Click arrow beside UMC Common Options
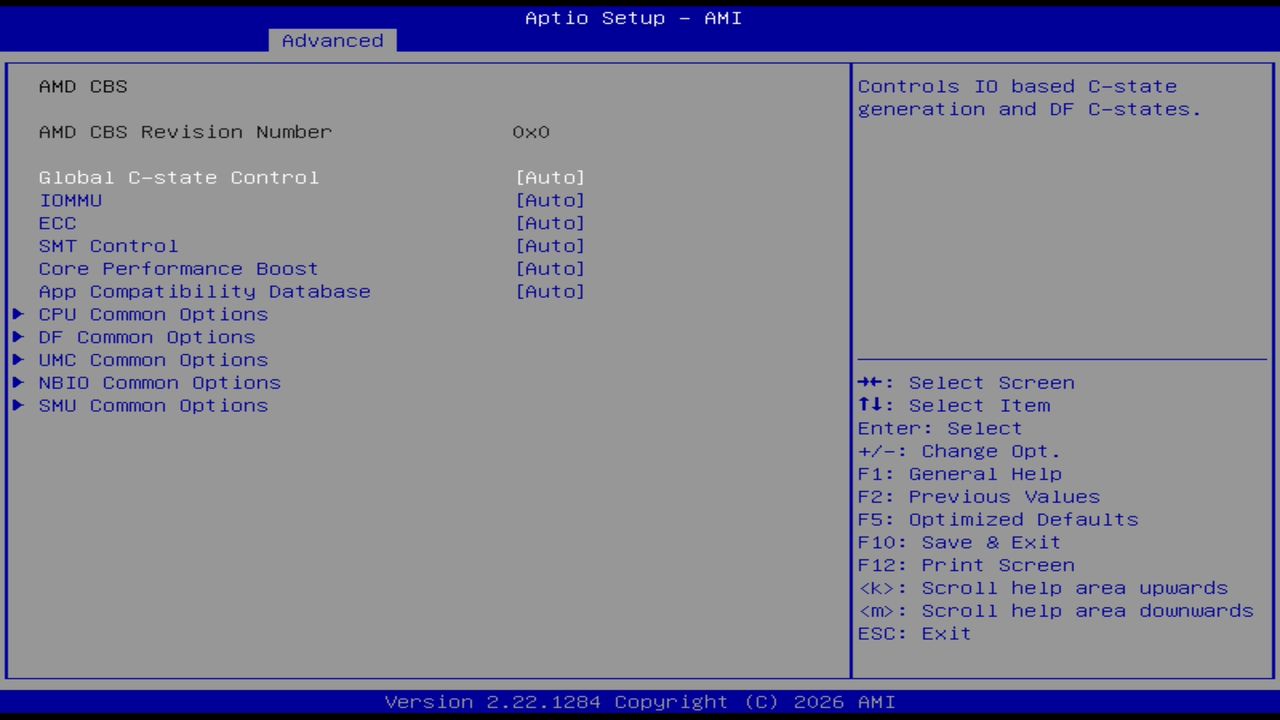The height and width of the screenshot is (720, 1280). pyautogui.click(x=18, y=360)
